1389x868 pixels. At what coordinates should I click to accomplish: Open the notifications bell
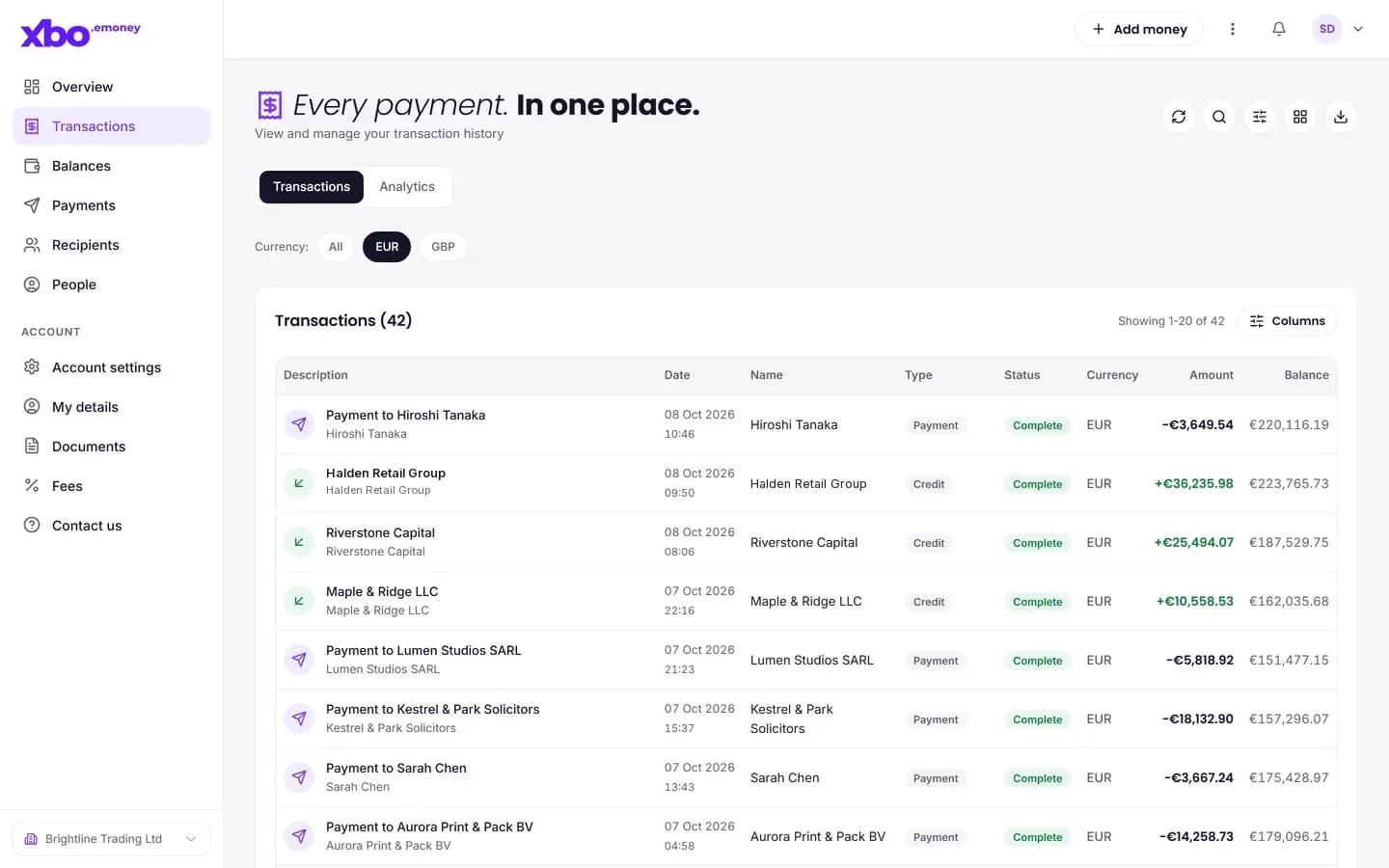coord(1279,29)
